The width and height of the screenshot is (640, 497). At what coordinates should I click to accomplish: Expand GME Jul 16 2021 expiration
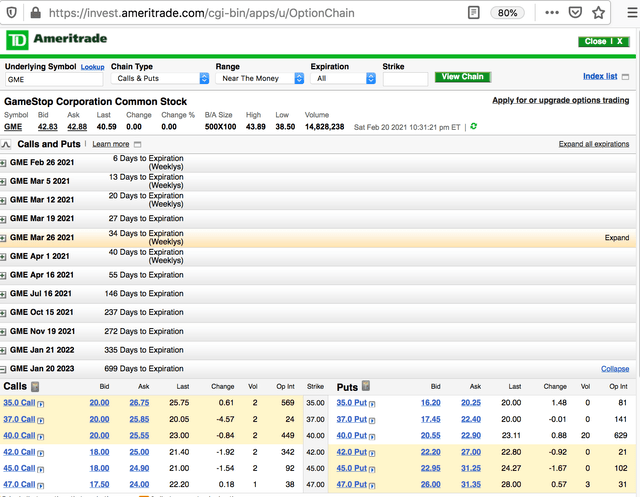tap(3, 295)
